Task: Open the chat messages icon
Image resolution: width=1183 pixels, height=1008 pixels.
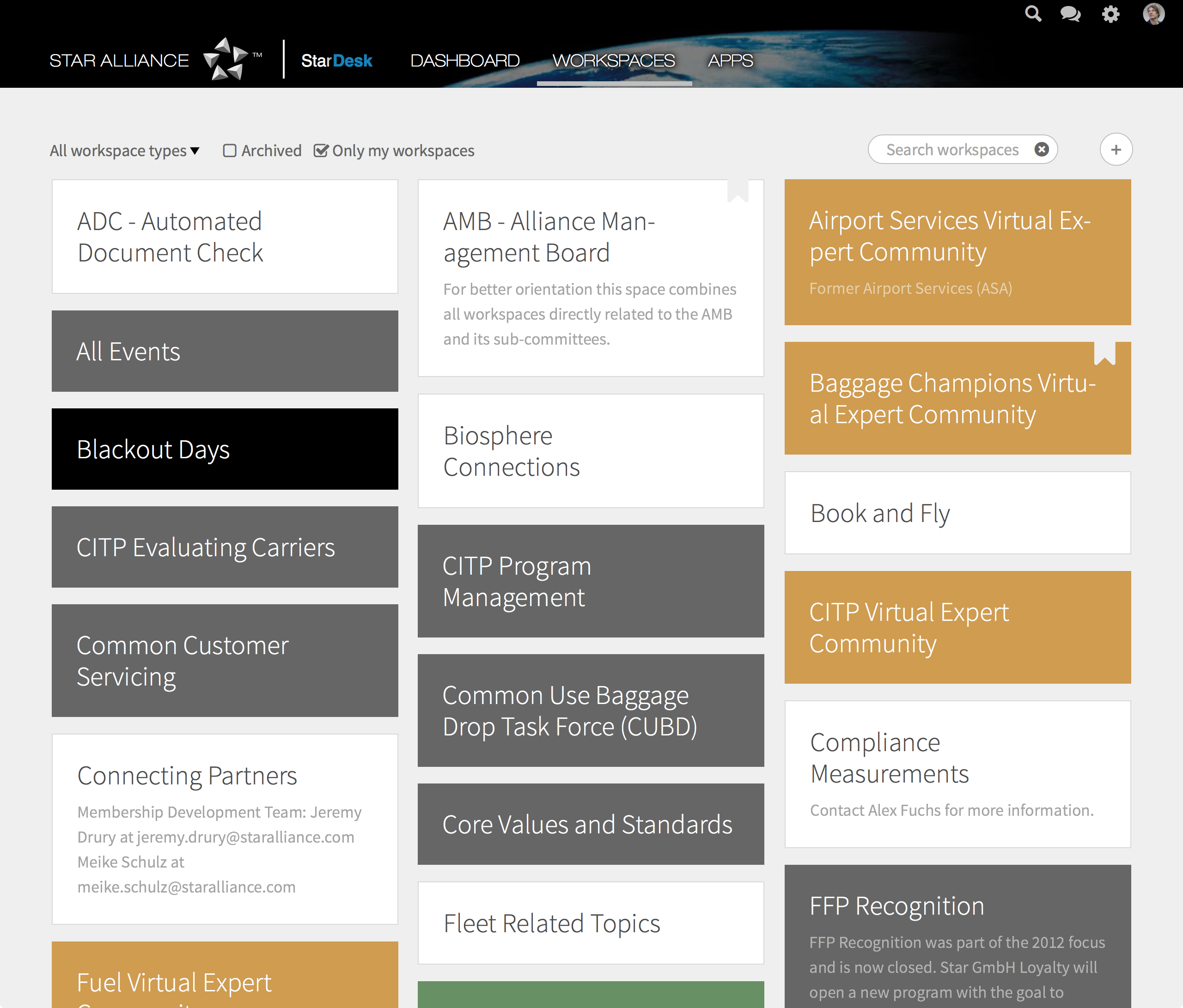Action: pos(1071,14)
